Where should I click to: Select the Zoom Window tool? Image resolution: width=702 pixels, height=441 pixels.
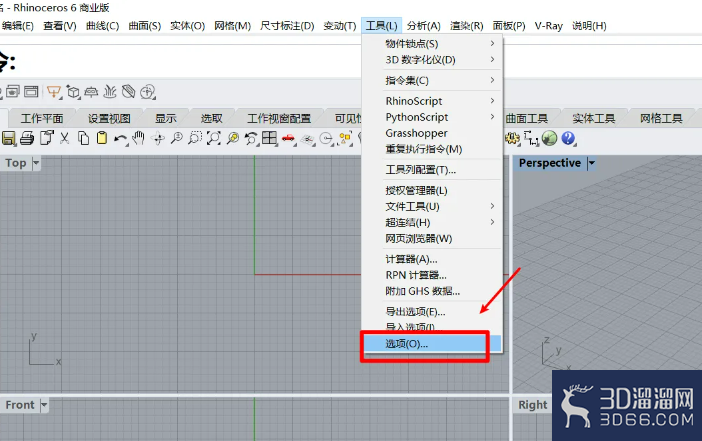pyautogui.click(x=195, y=138)
